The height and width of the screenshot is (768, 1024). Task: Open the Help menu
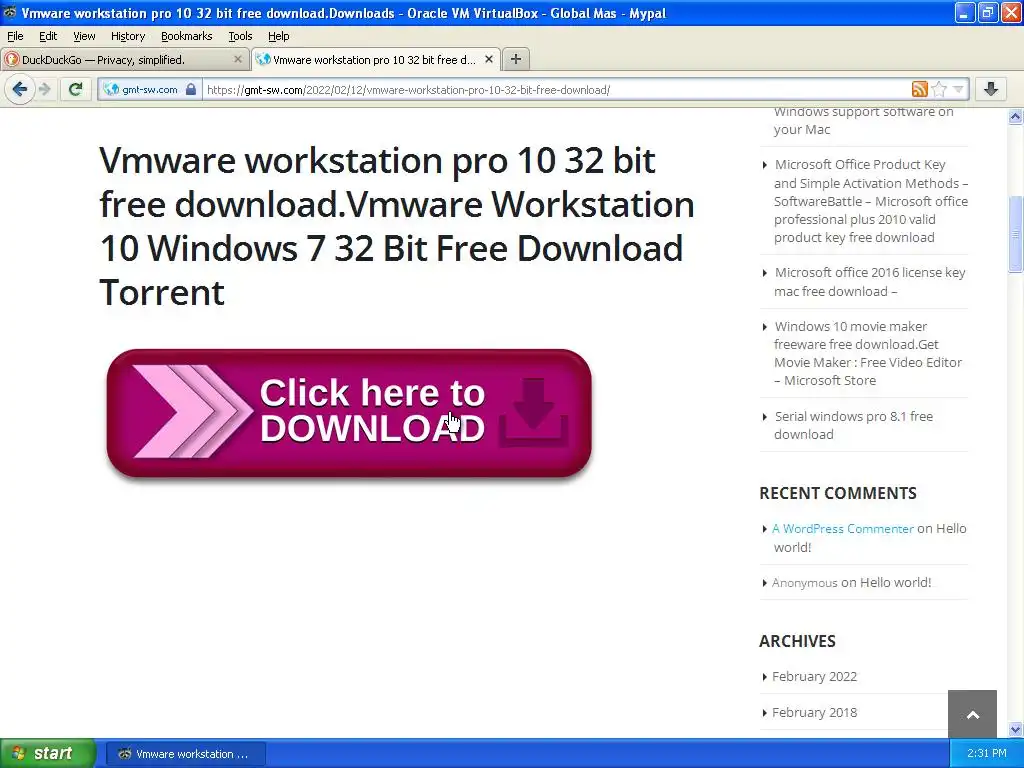point(279,36)
